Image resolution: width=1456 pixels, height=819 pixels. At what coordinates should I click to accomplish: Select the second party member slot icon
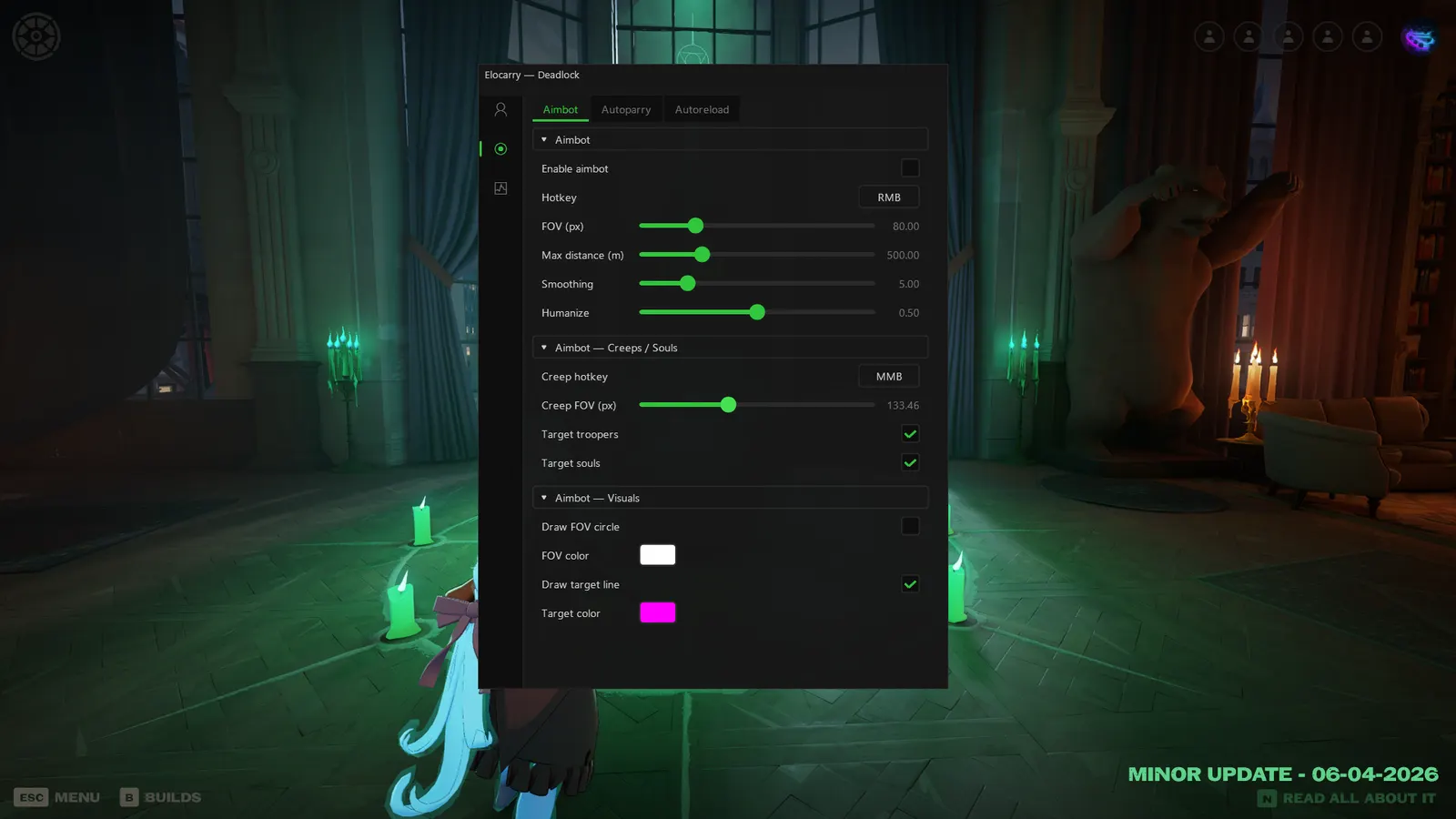click(1249, 36)
